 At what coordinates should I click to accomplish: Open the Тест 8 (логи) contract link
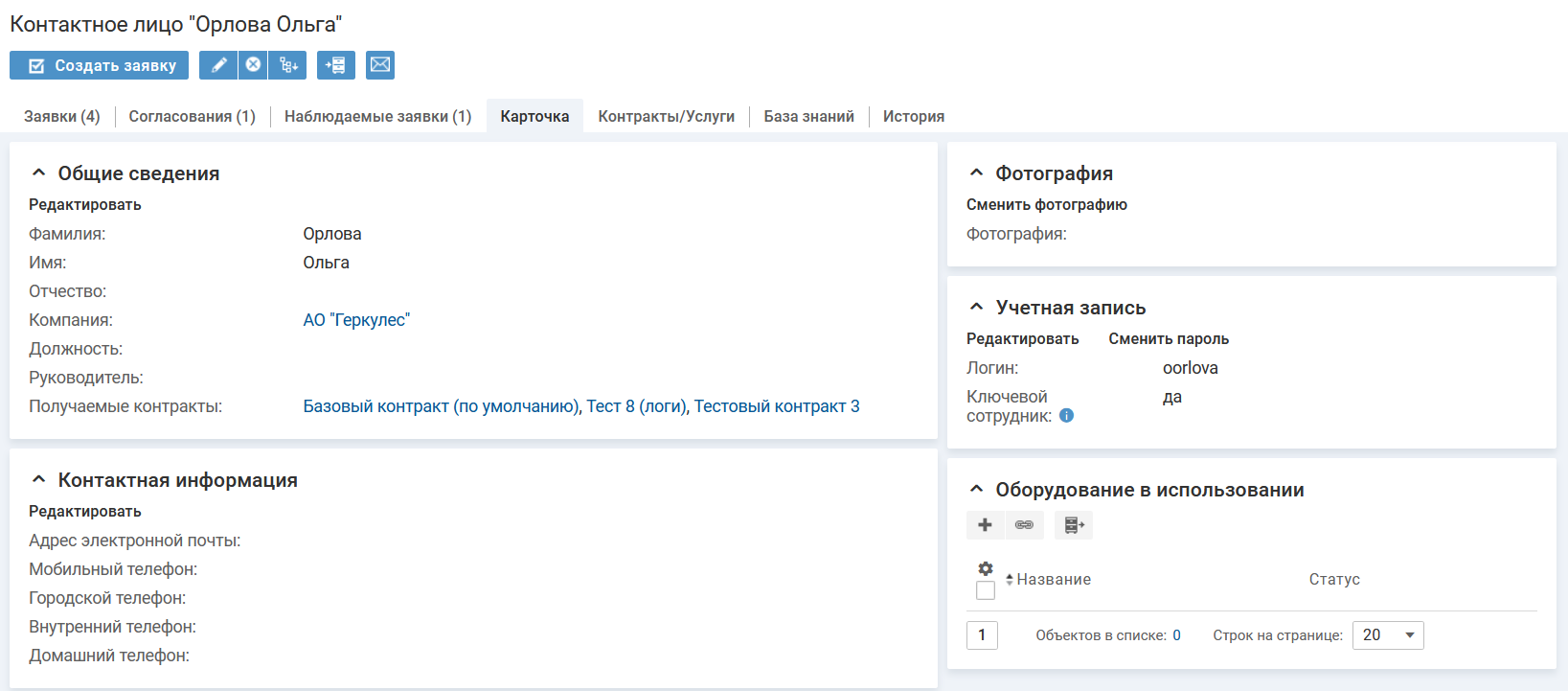[x=636, y=406]
